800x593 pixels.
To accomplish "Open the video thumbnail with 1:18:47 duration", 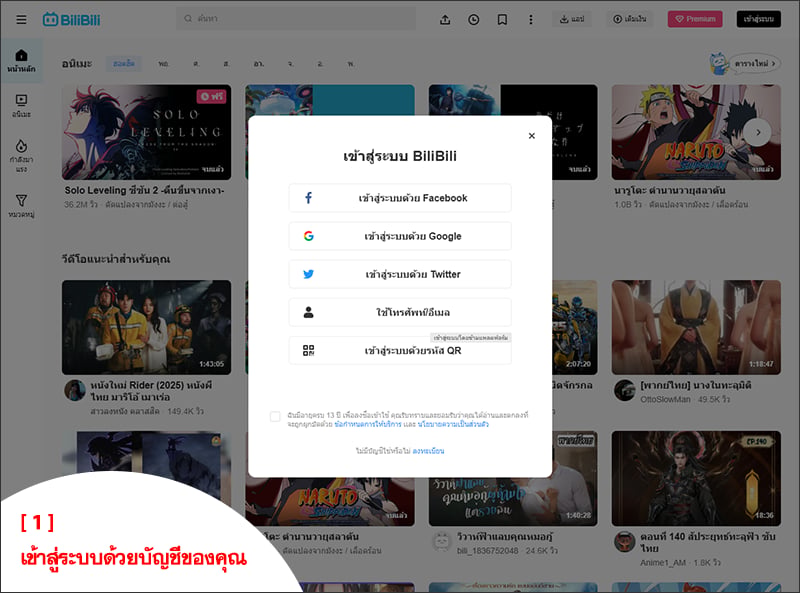I will pos(696,327).
